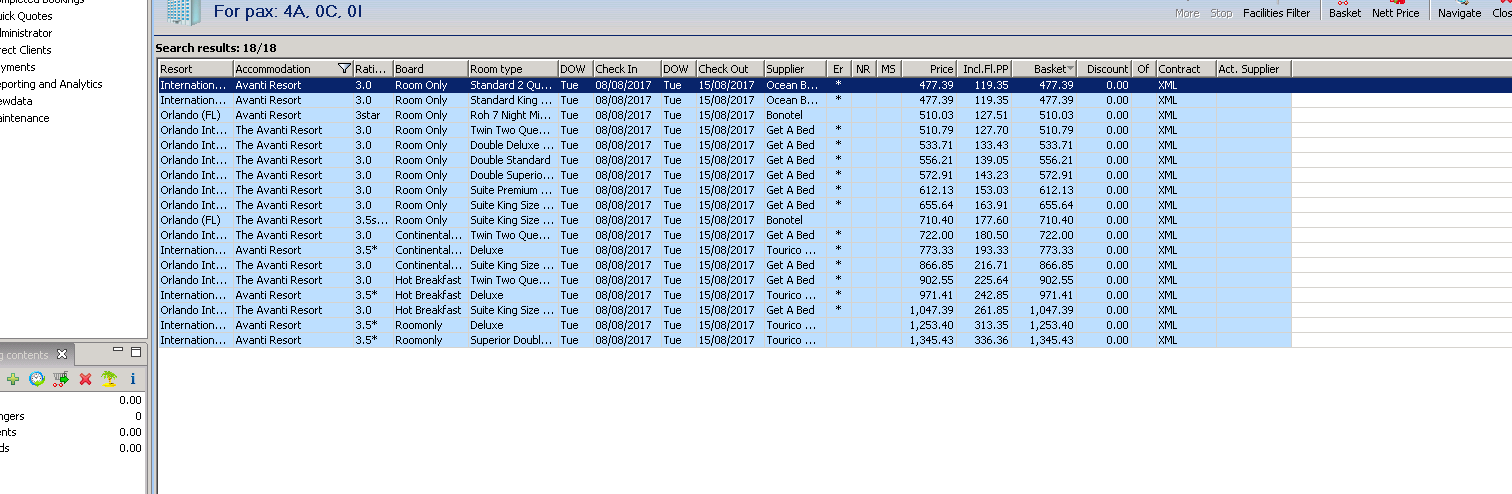Sort by the Check Out column header

[730, 69]
